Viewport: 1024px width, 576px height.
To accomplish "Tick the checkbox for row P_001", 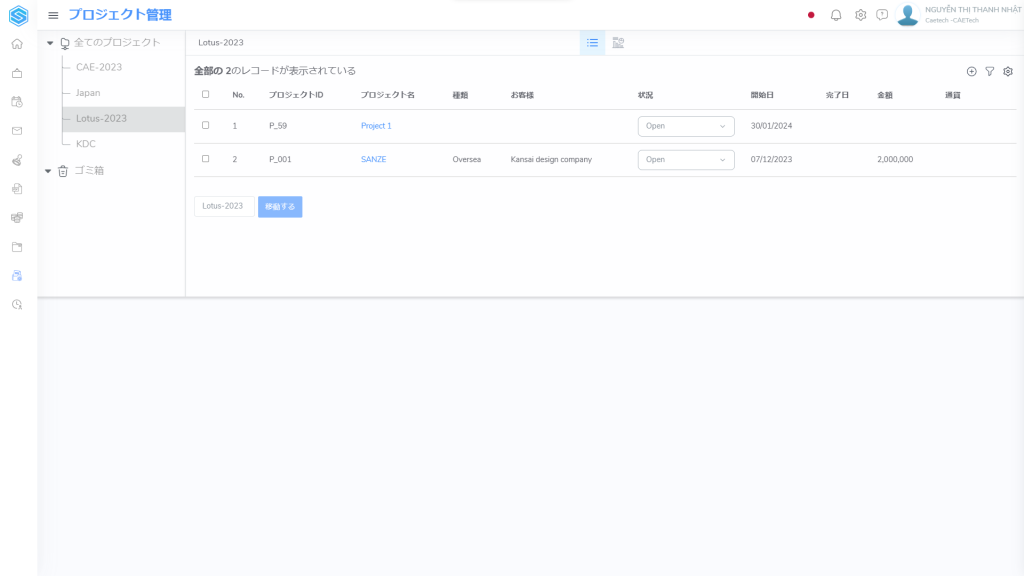I will tap(206, 158).
